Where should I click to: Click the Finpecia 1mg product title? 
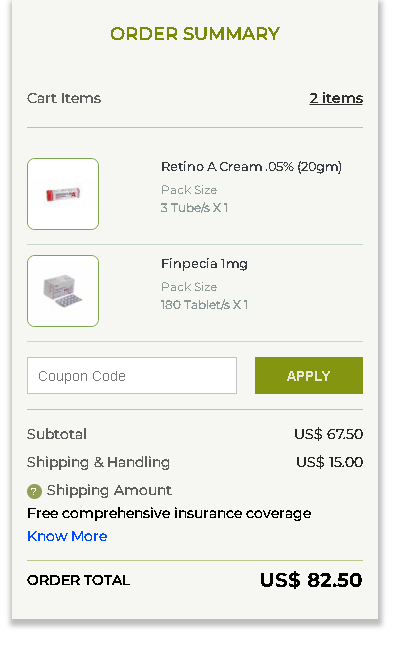coord(204,264)
